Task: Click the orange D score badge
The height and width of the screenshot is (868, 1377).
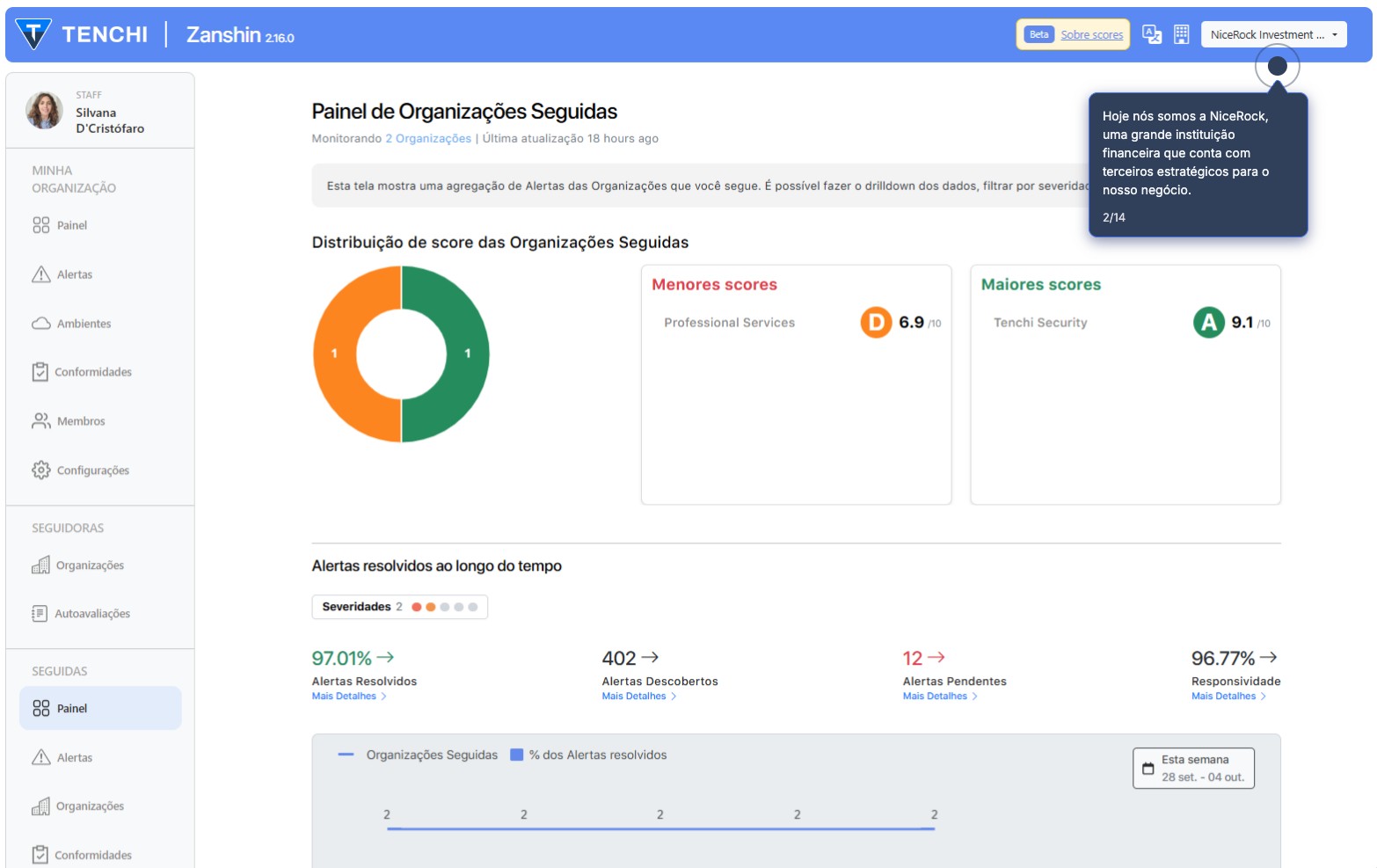Action: click(x=876, y=323)
